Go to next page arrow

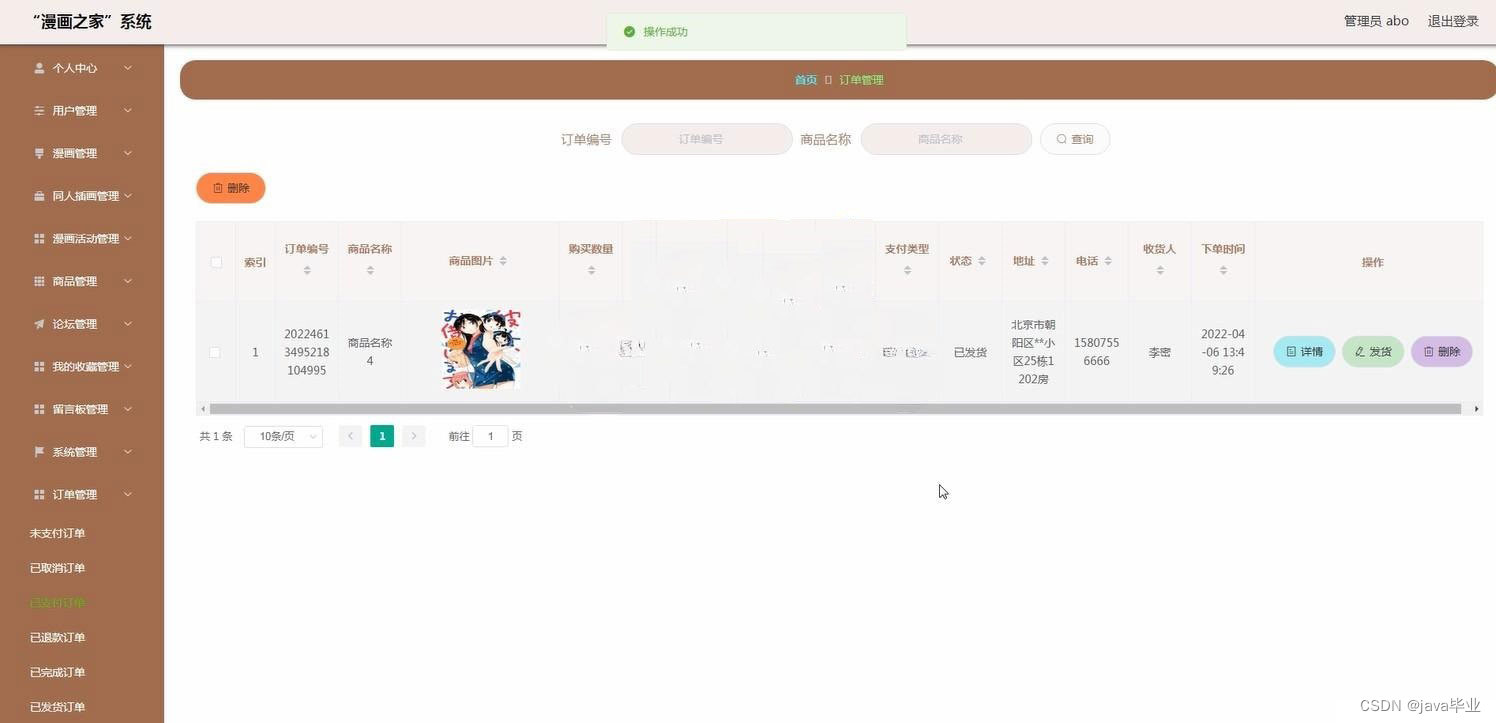[x=414, y=436]
